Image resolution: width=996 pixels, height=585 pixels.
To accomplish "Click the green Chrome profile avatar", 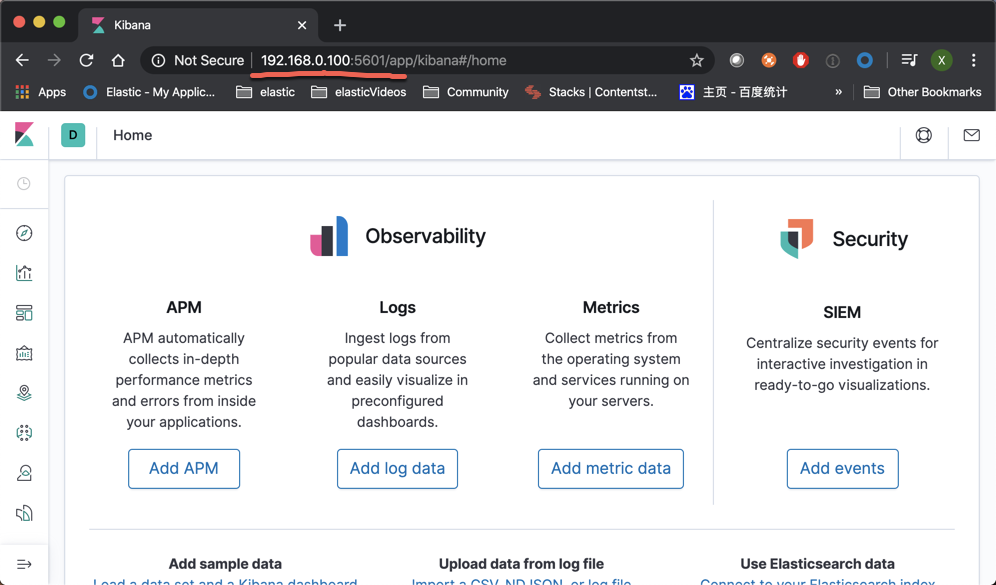I will (x=941, y=60).
